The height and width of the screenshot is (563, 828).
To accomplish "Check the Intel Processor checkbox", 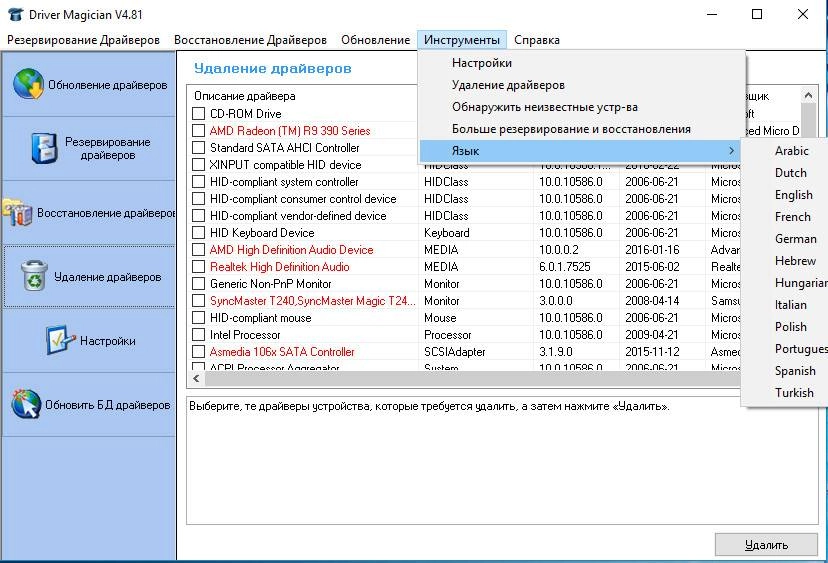I will click(x=199, y=335).
